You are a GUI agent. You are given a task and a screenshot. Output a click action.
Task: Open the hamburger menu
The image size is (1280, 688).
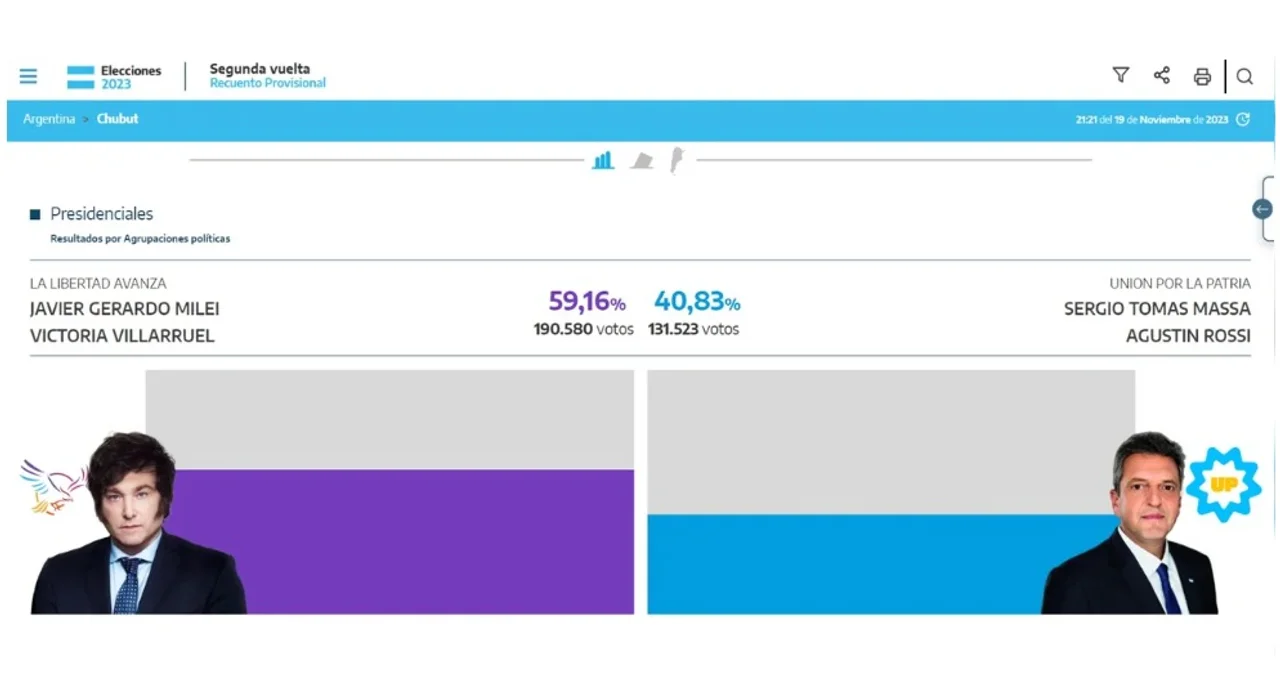click(x=28, y=76)
